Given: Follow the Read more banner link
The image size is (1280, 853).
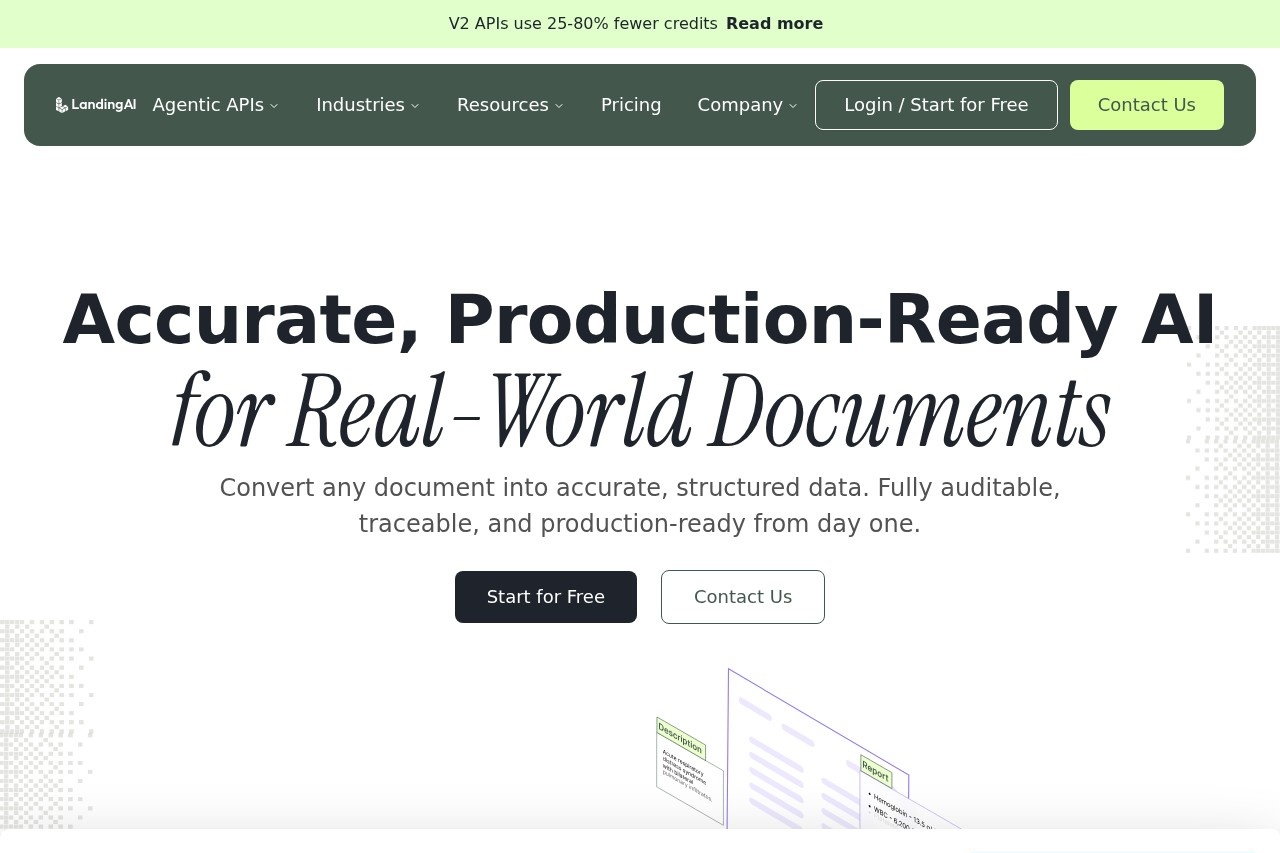Looking at the screenshot, I should coord(775,24).
